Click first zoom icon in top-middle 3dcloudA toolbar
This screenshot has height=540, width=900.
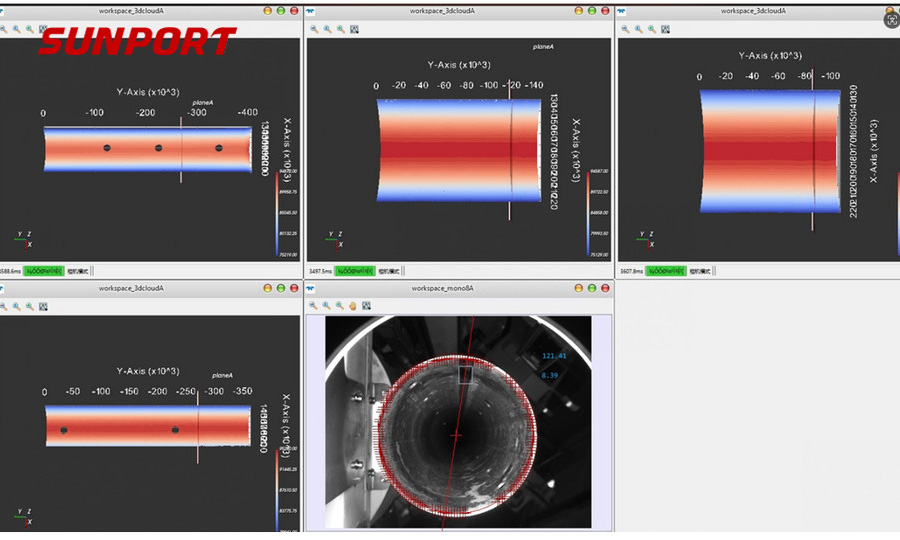click(x=314, y=29)
